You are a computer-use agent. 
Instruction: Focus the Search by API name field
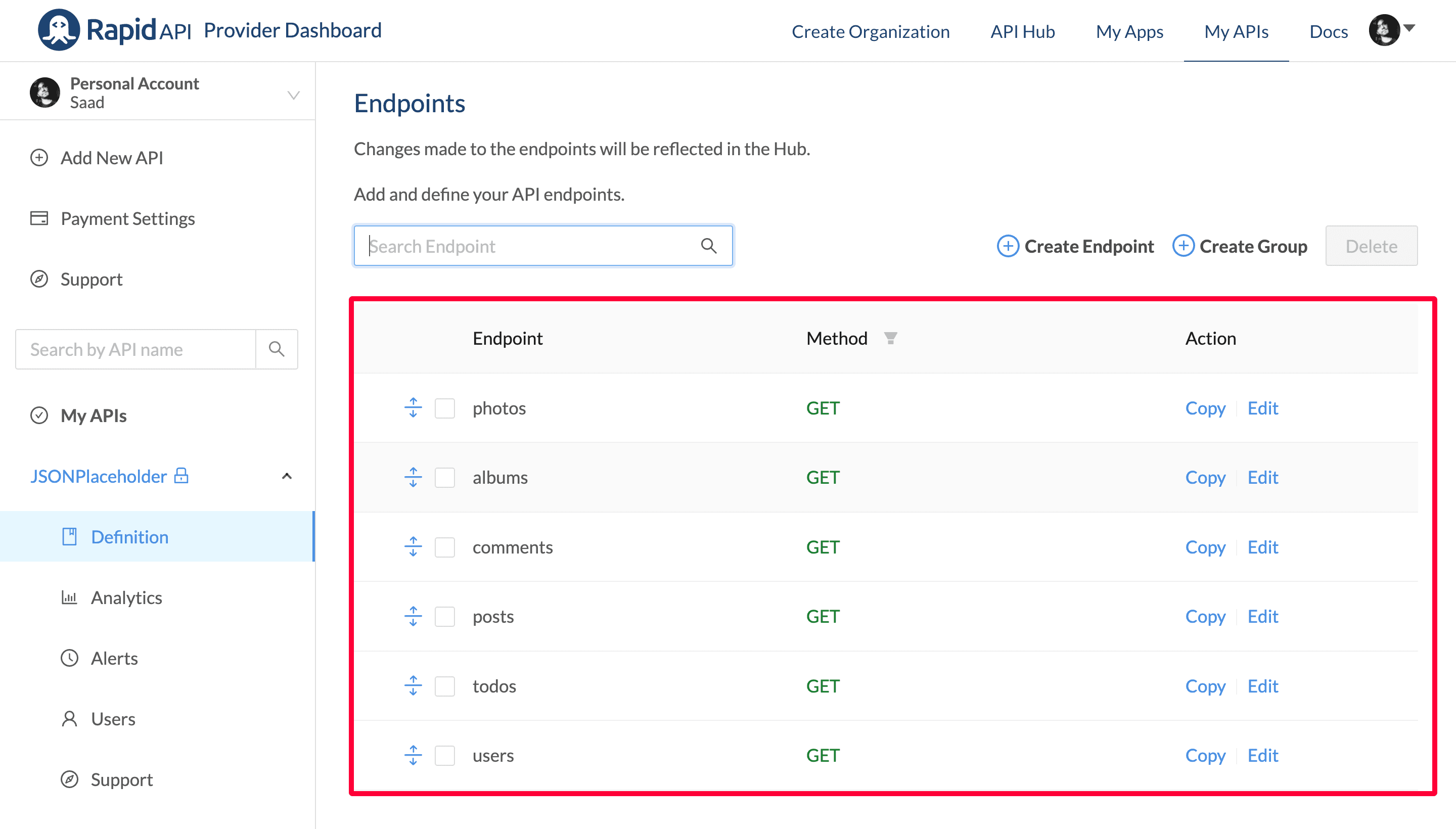pyautogui.click(x=135, y=349)
